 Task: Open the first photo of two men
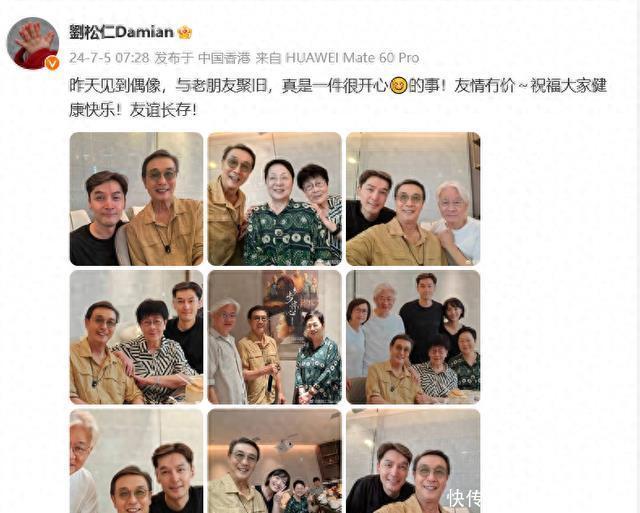(x=136, y=199)
